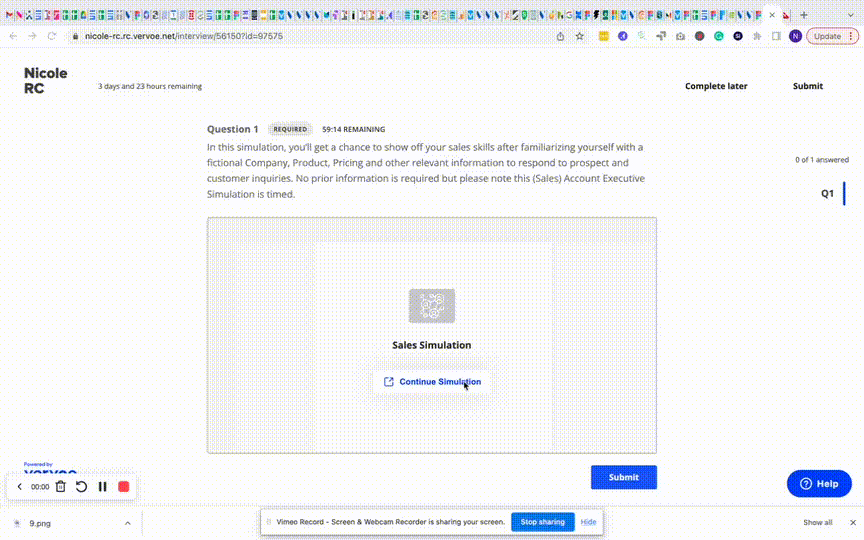Select question Q1 in the side navigator

point(827,193)
